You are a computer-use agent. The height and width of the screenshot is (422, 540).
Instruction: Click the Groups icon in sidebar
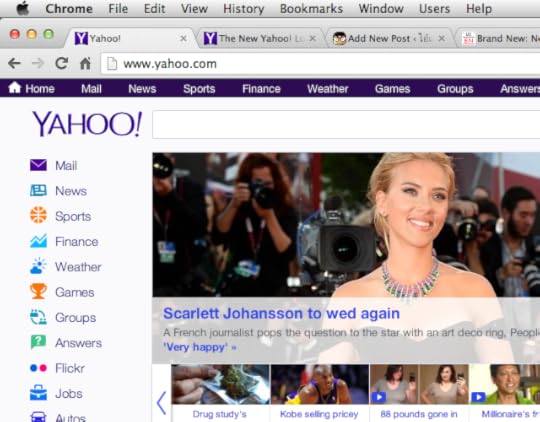point(38,317)
